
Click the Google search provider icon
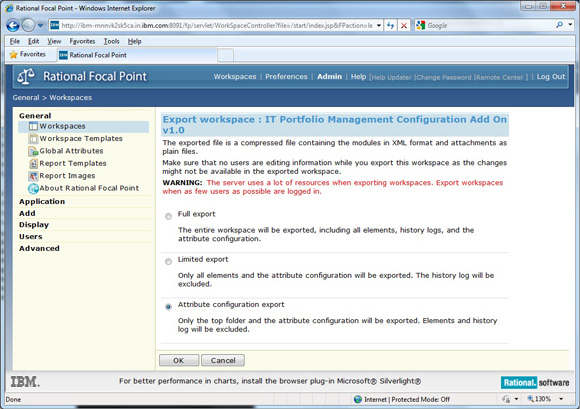[x=421, y=25]
